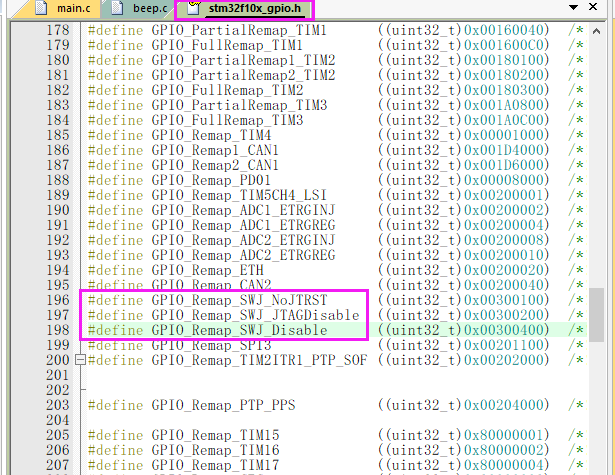
Task: Click the stm32f10x_gpio.h tab file icon
Action: click(193, 8)
